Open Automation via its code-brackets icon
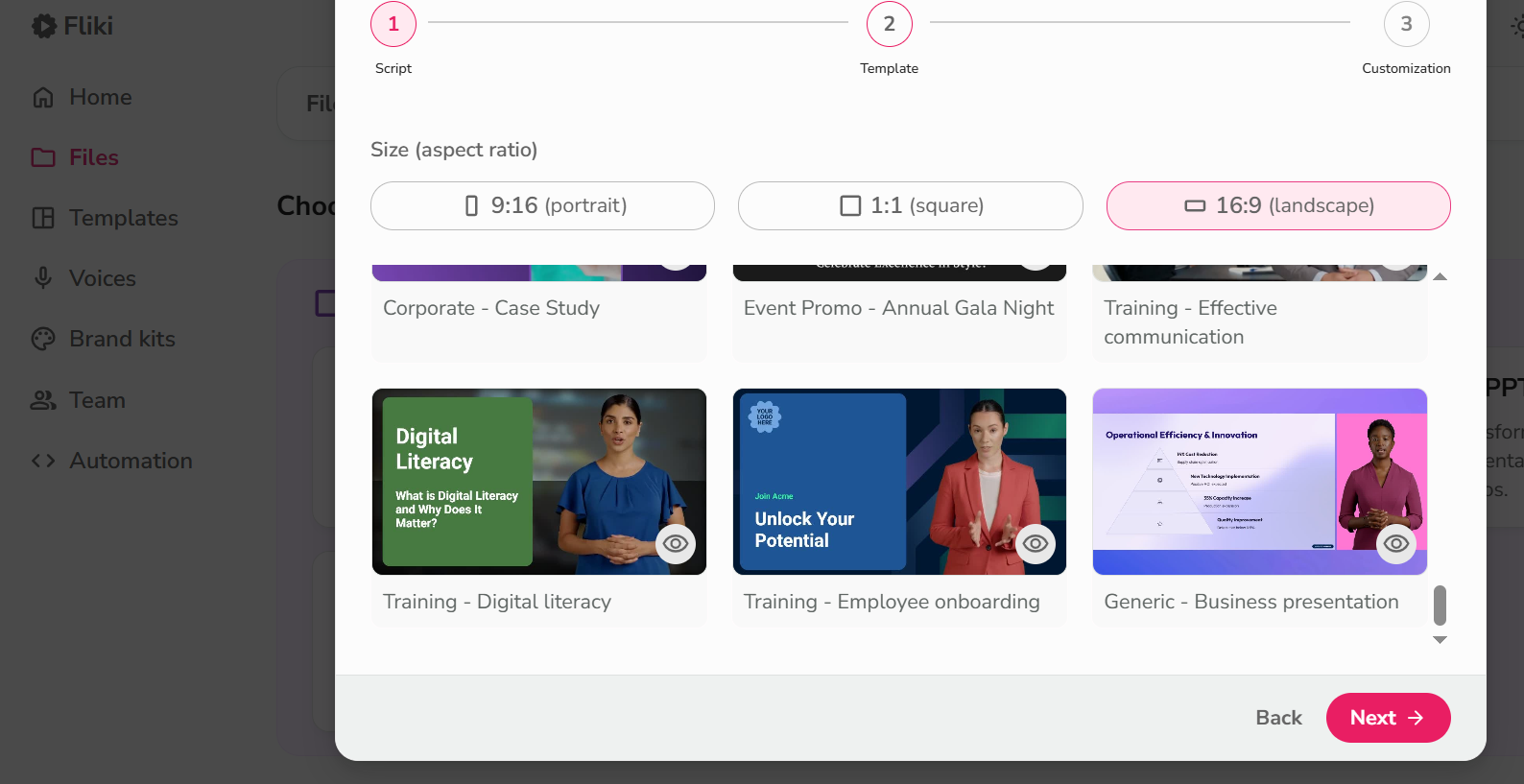Screen dimensions: 1524x784 43,461
